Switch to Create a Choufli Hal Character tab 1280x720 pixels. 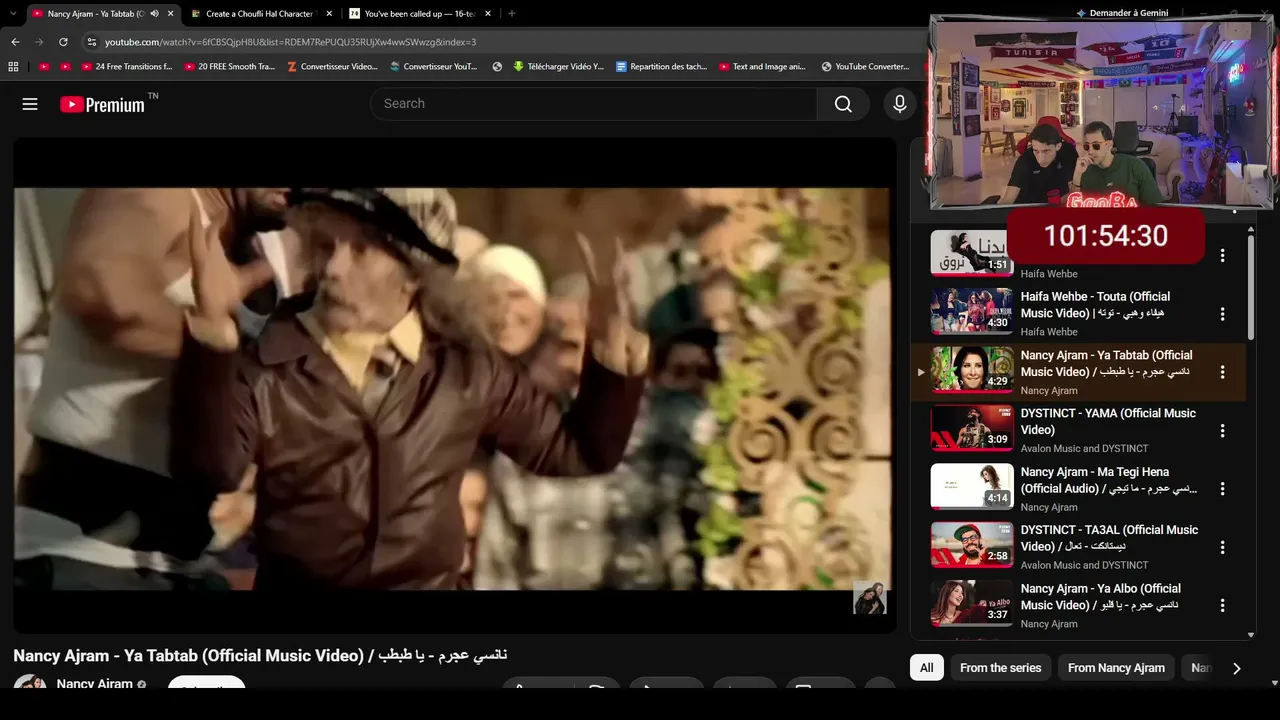(x=261, y=14)
